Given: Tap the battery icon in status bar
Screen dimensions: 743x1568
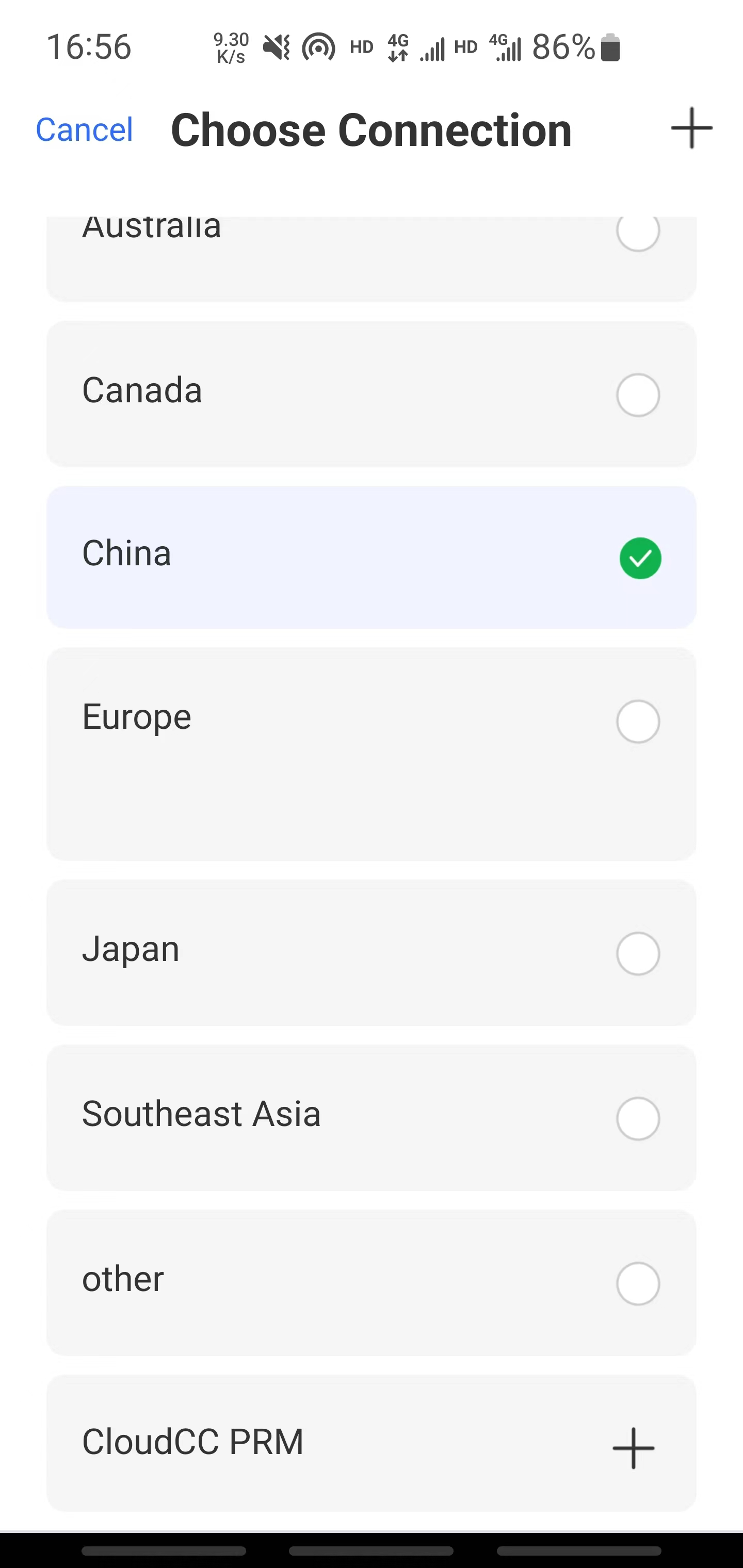Looking at the screenshot, I should point(610,47).
